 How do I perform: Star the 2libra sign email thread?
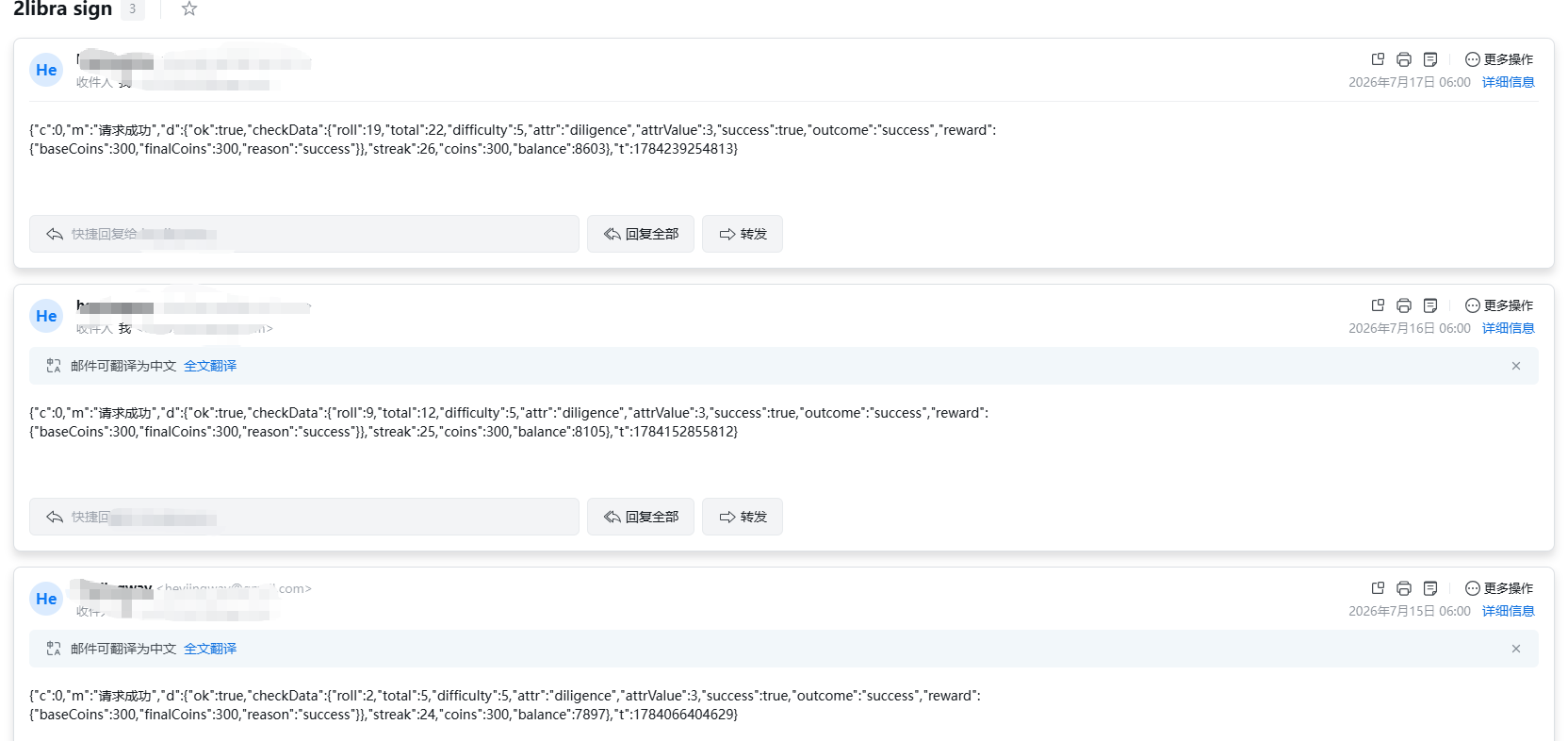pos(189,8)
